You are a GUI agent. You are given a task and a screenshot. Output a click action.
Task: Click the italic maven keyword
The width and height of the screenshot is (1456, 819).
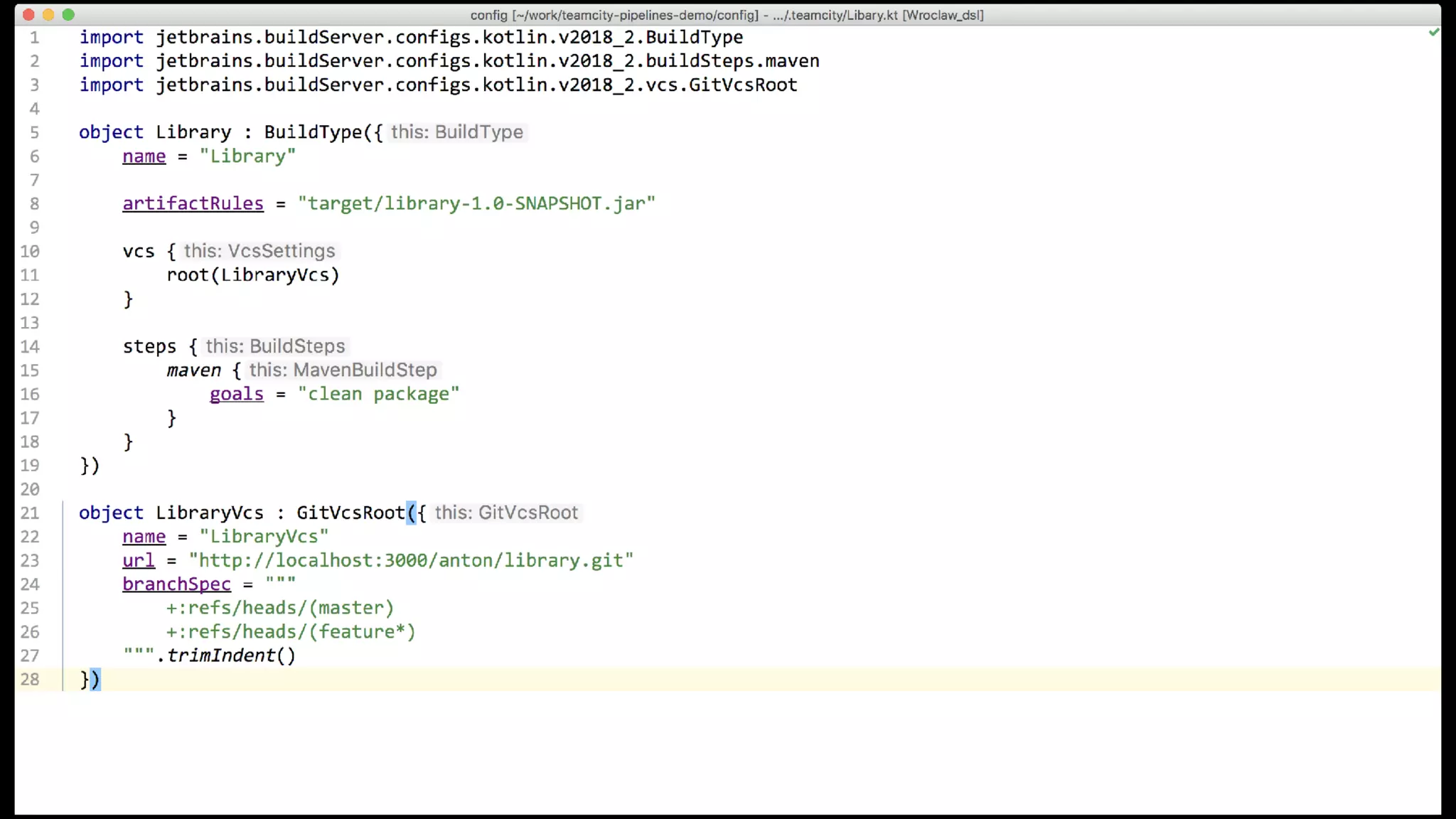tap(193, 370)
